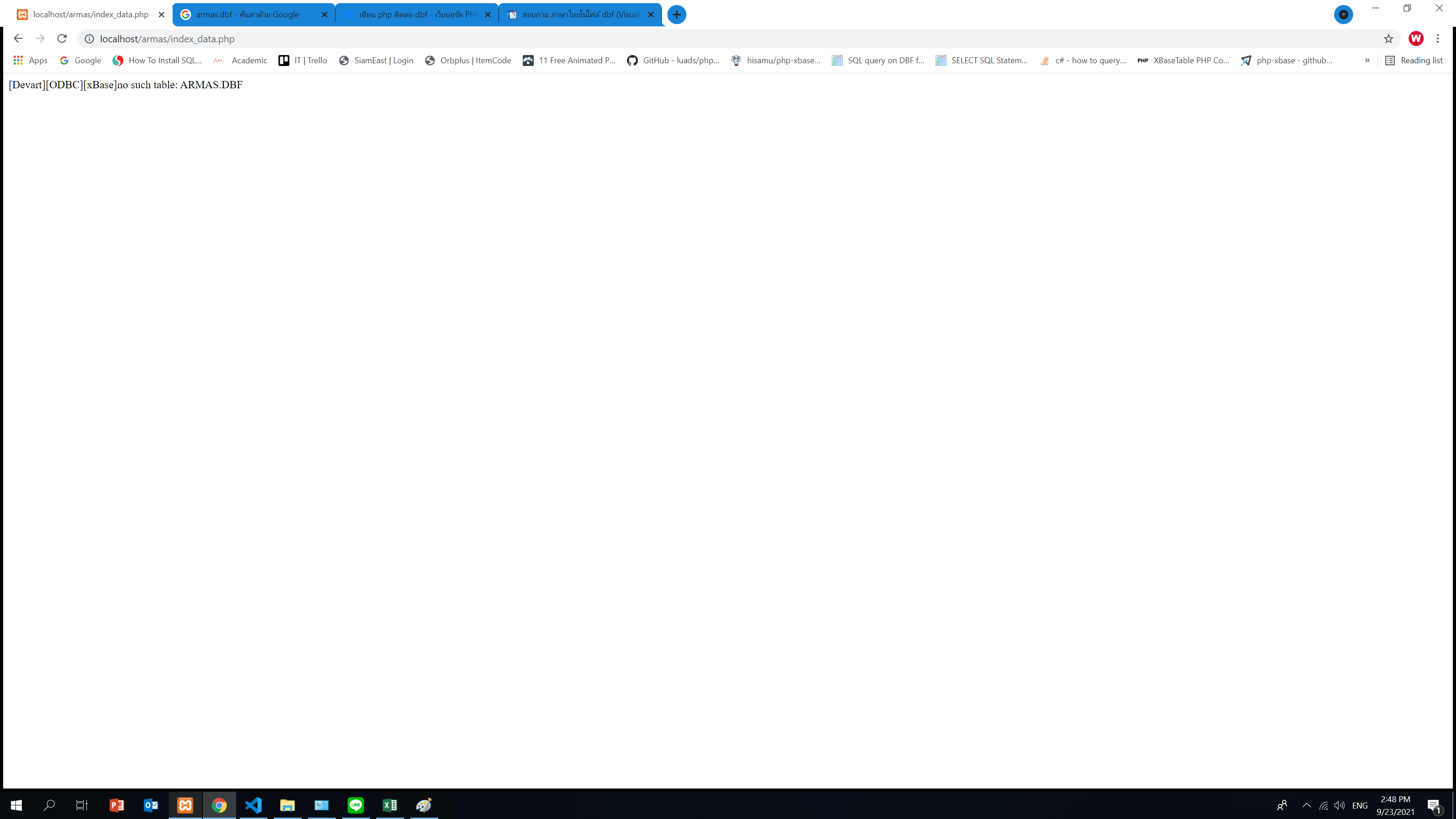
Task: Open the IT | Trello bookmark
Action: [303, 61]
